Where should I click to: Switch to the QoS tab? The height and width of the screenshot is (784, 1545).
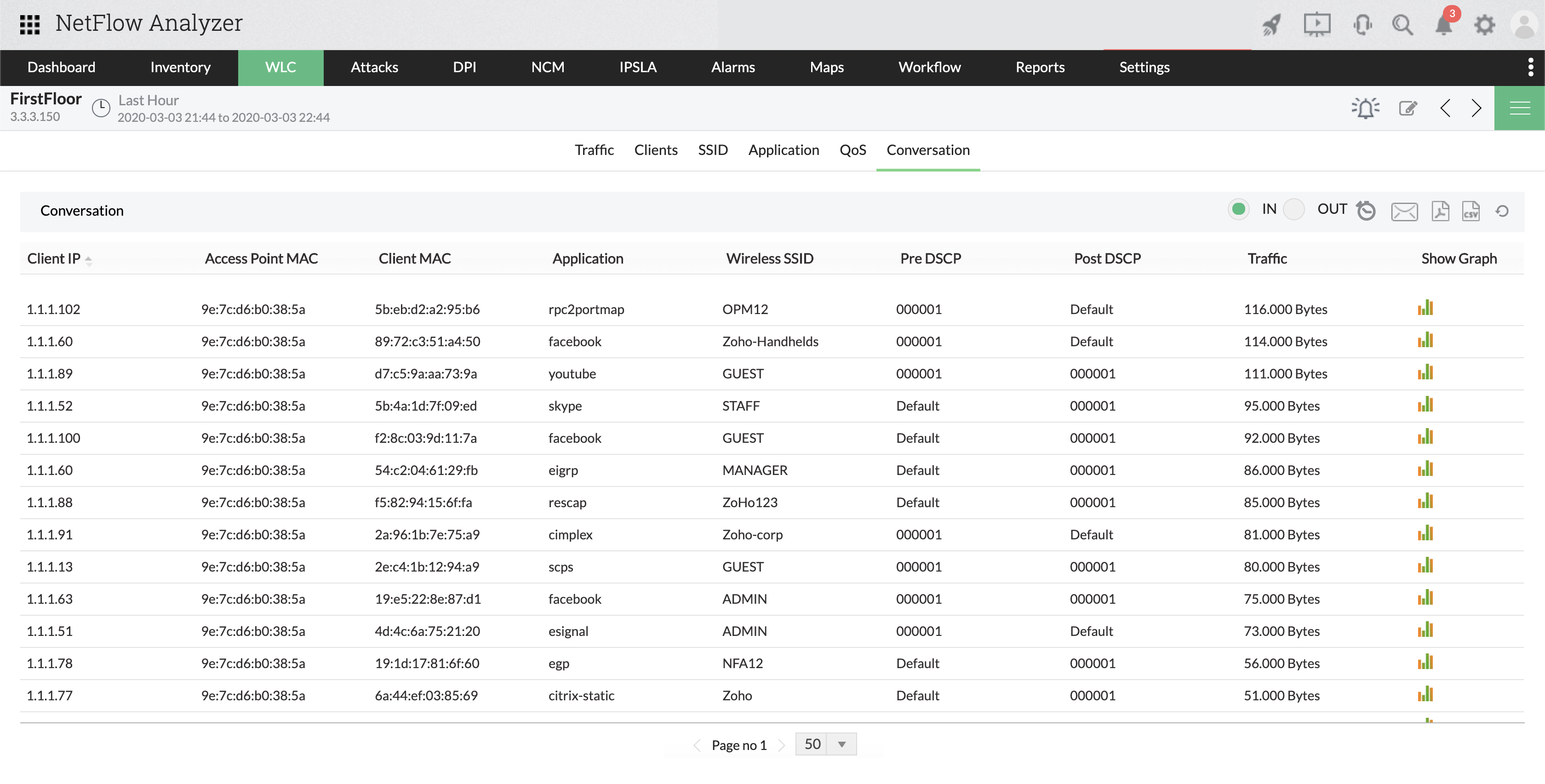coord(852,150)
